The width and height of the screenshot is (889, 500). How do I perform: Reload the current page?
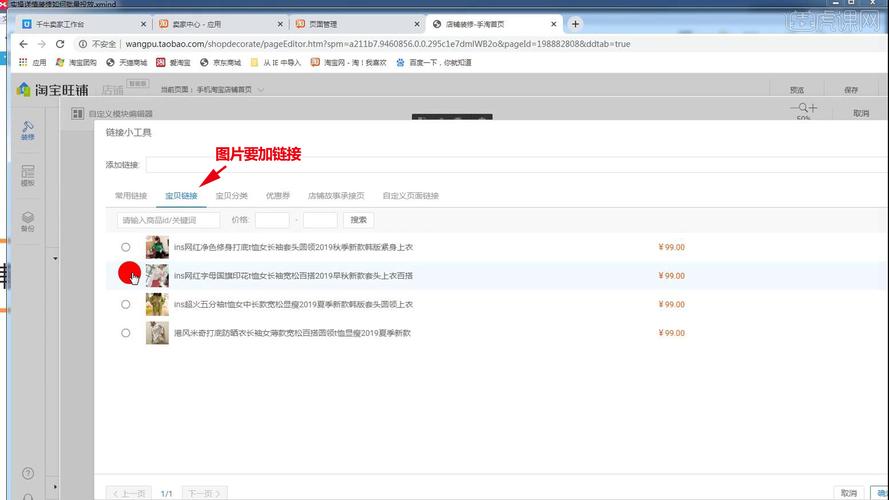pyautogui.click(x=60, y=44)
